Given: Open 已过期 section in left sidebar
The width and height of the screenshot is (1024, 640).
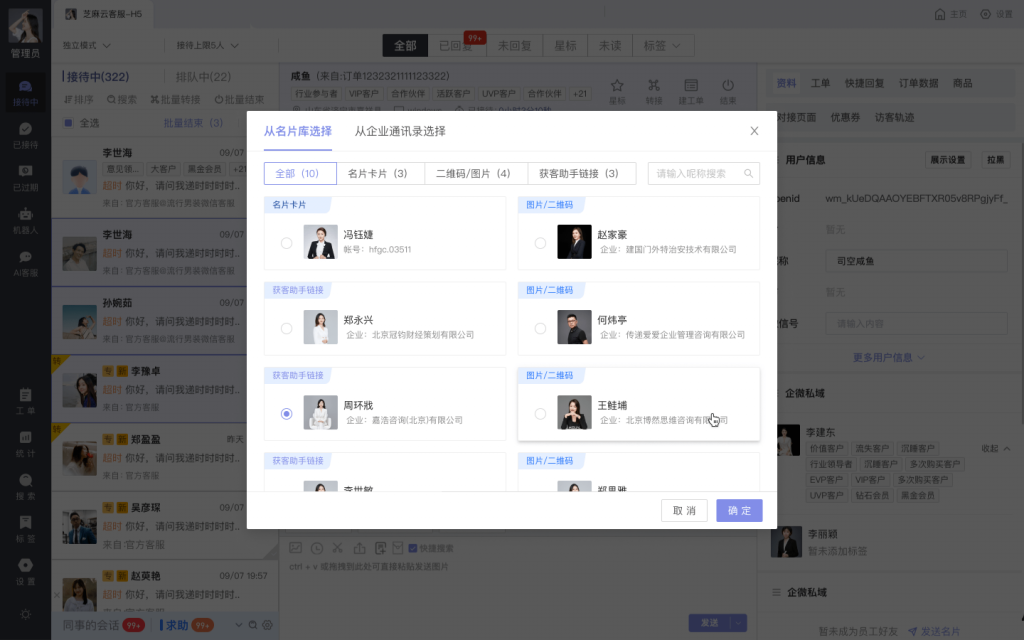Looking at the screenshot, I should coord(25,178).
